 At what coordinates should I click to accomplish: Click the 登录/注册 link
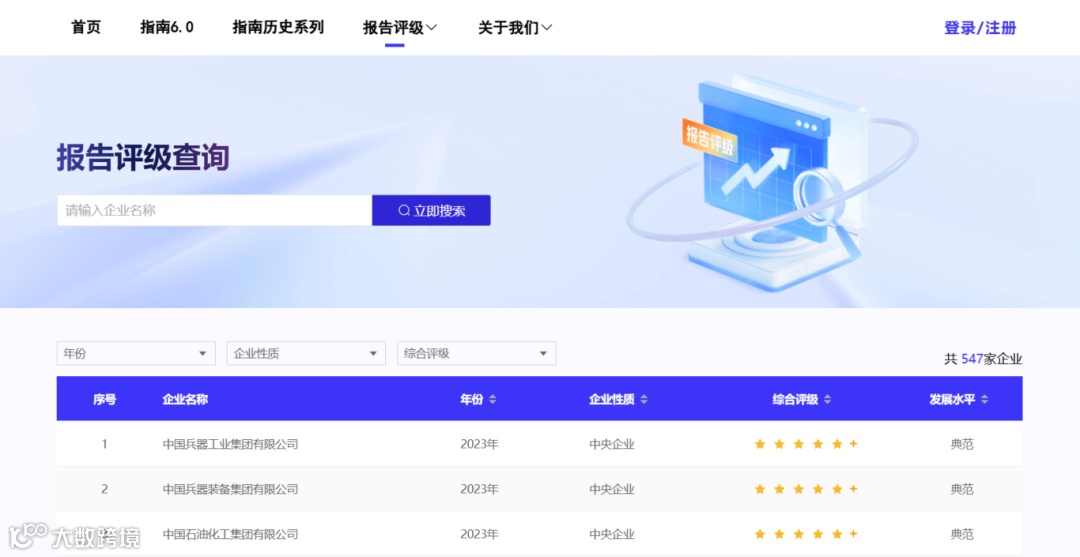click(980, 28)
